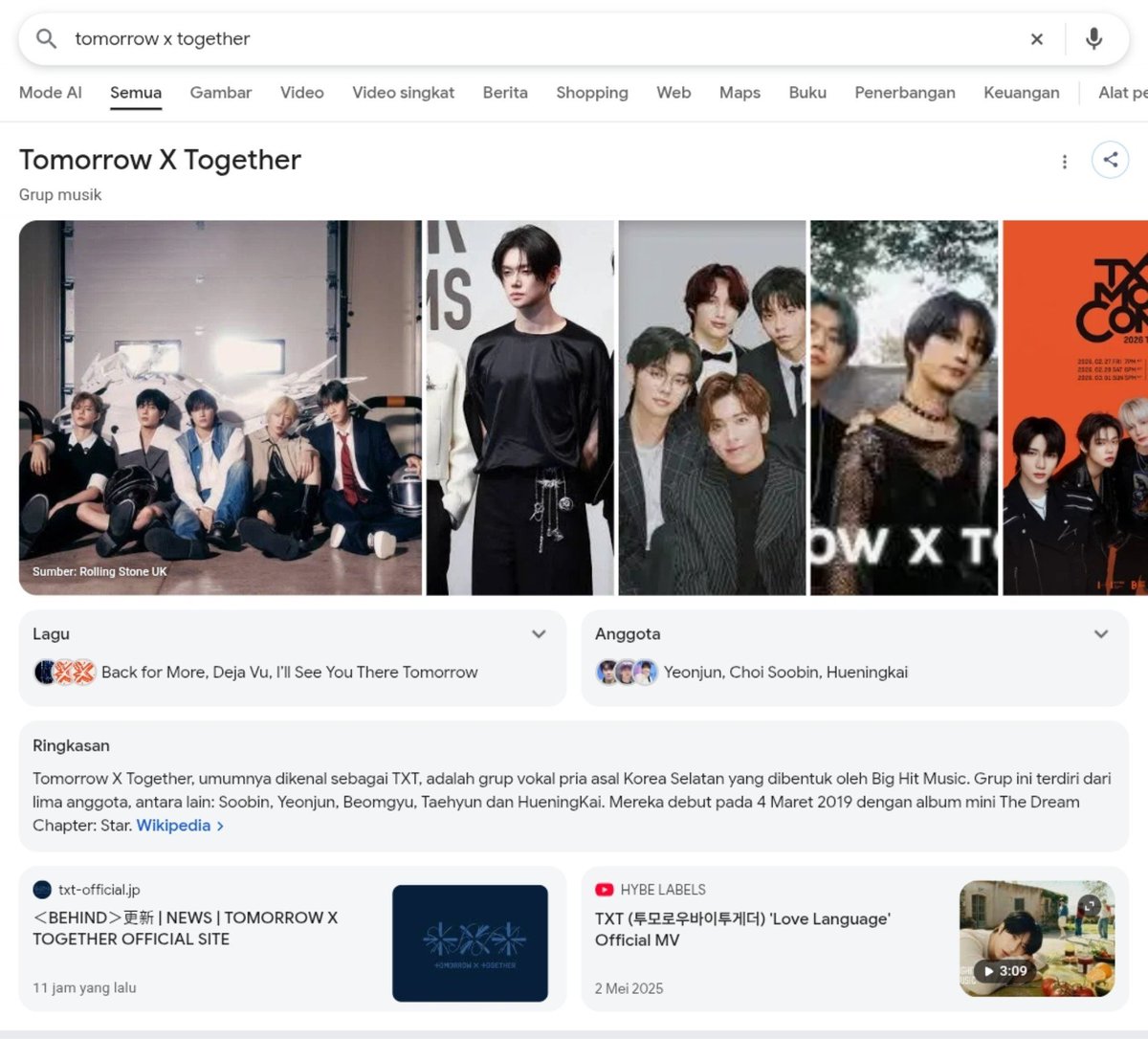
Task: Open the Shopping tab
Action: (x=592, y=93)
